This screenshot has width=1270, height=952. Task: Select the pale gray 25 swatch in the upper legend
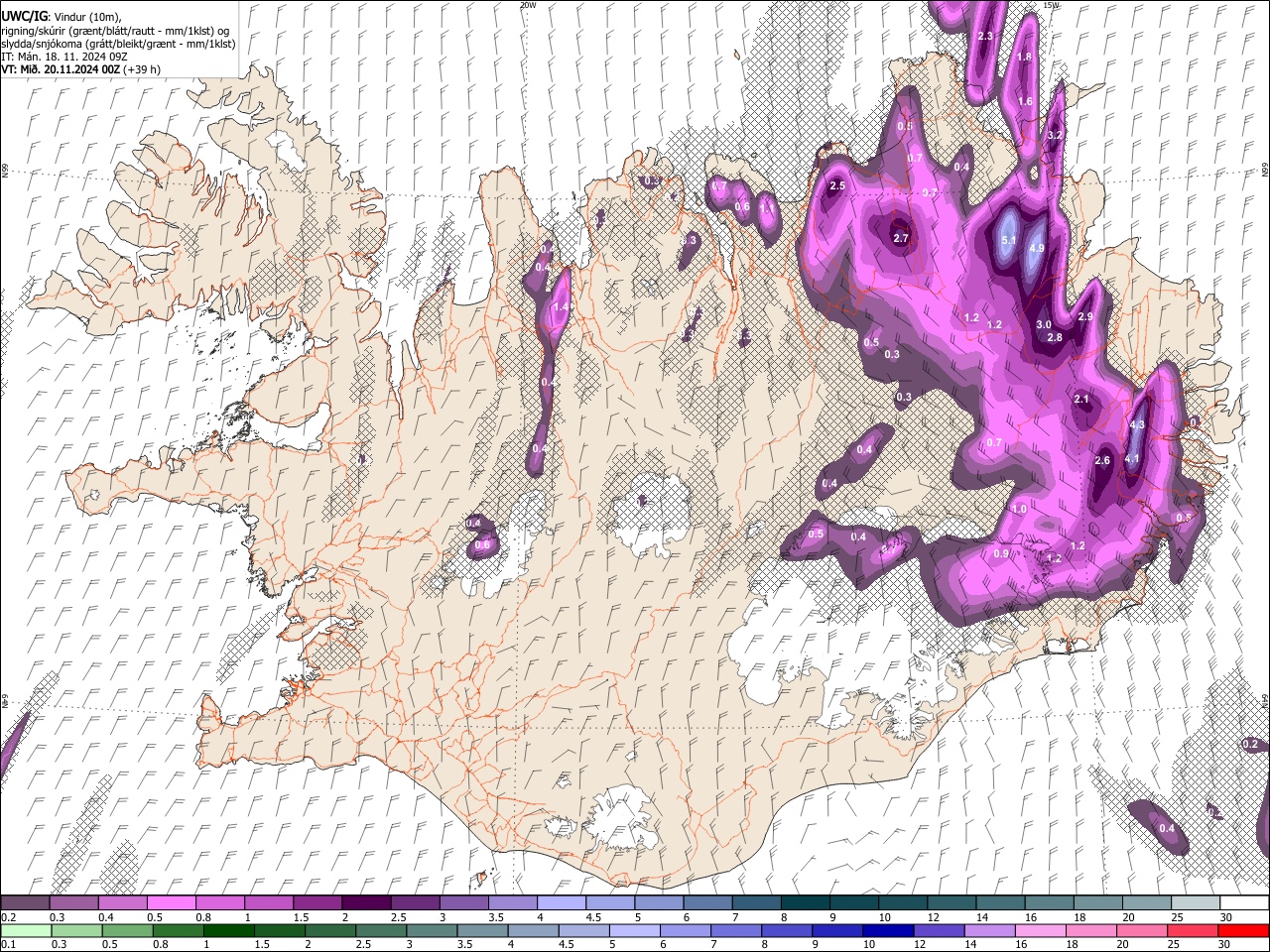(1196, 903)
